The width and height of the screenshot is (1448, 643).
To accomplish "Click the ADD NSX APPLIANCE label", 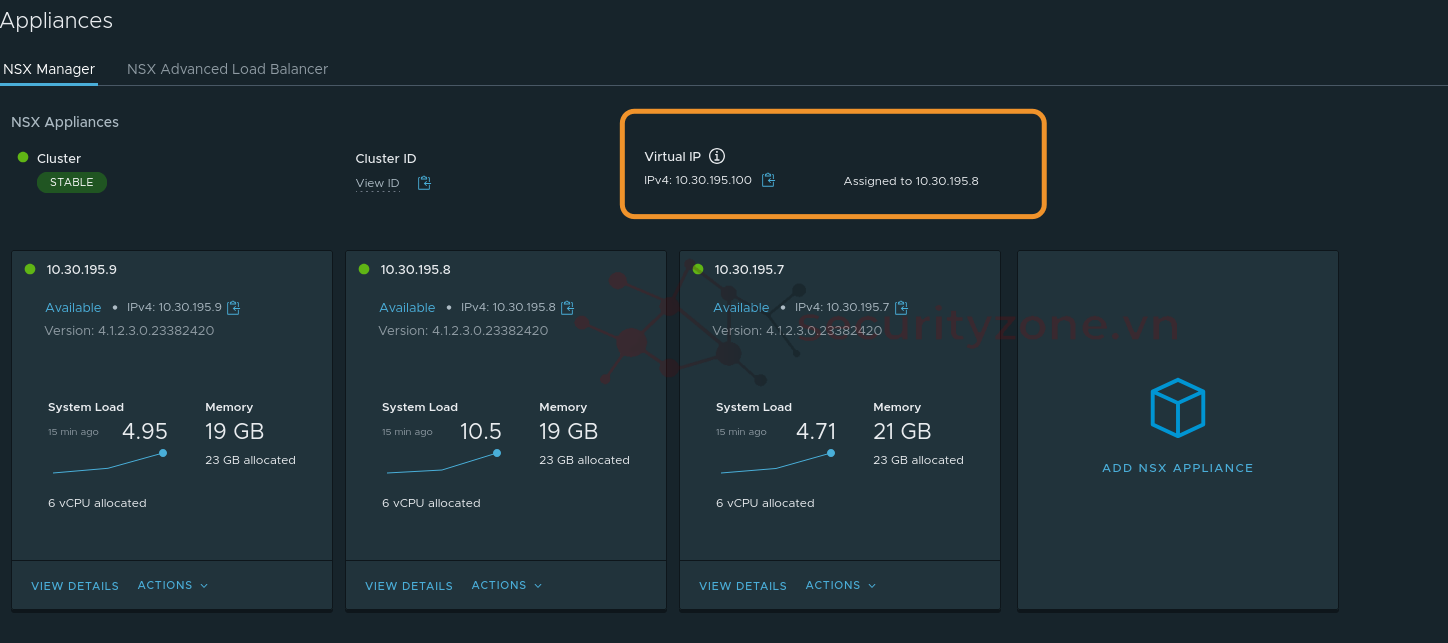I will pos(1177,468).
